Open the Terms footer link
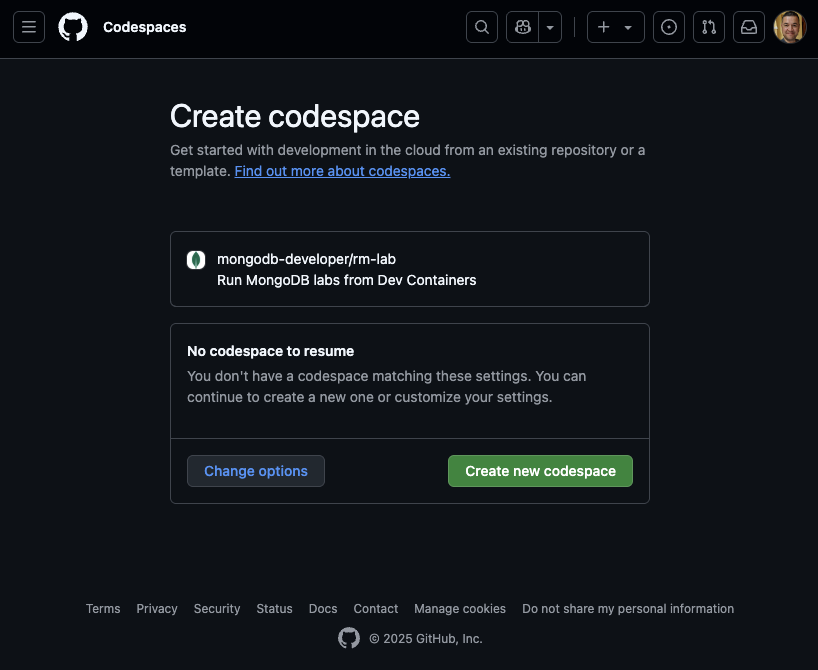 coord(103,609)
